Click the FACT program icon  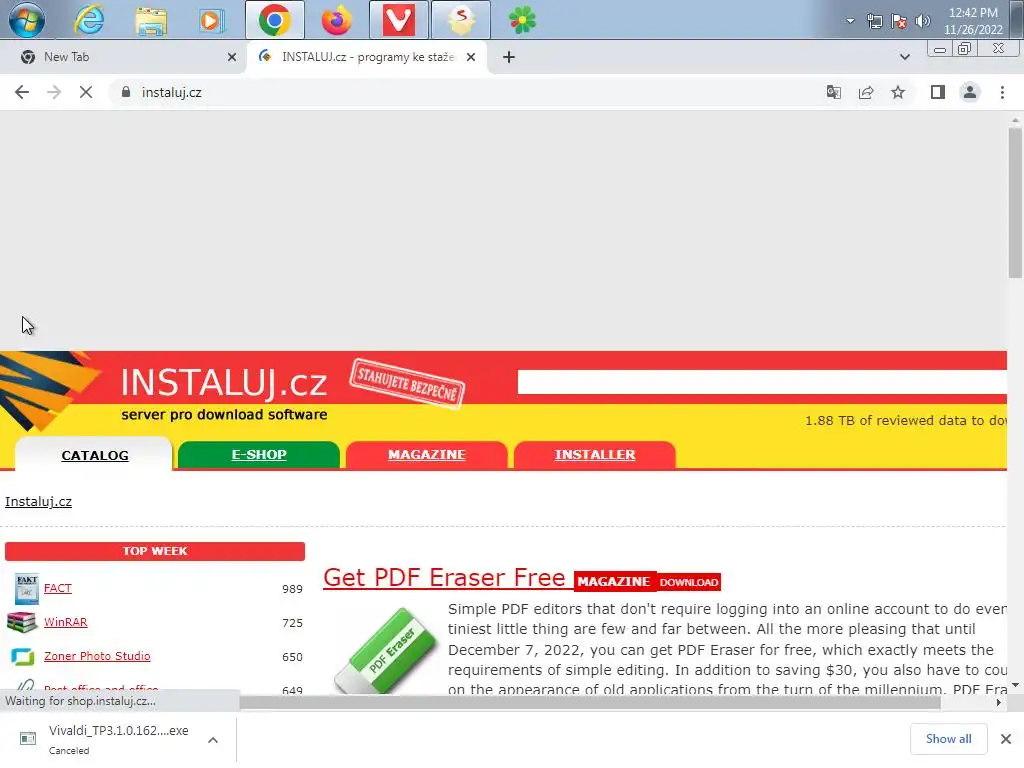(x=26, y=589)
